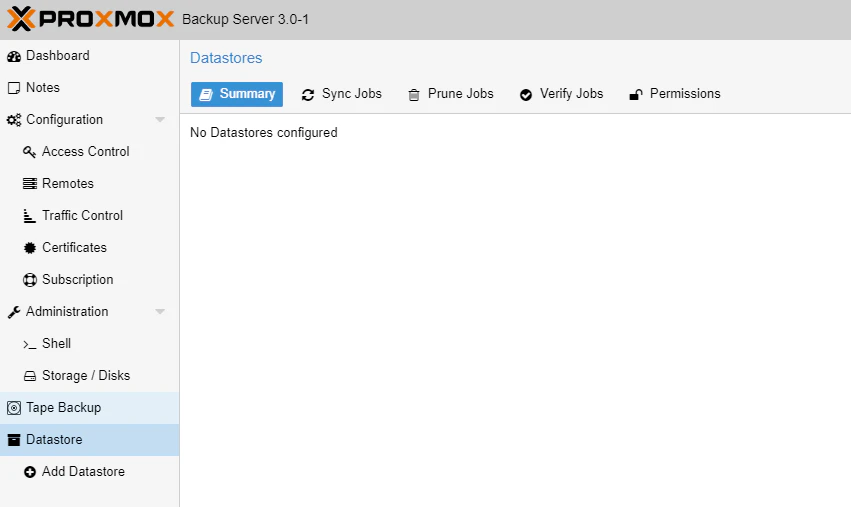Click the Datastore archive box icon
851x507 pixels.
coord(14,440)
